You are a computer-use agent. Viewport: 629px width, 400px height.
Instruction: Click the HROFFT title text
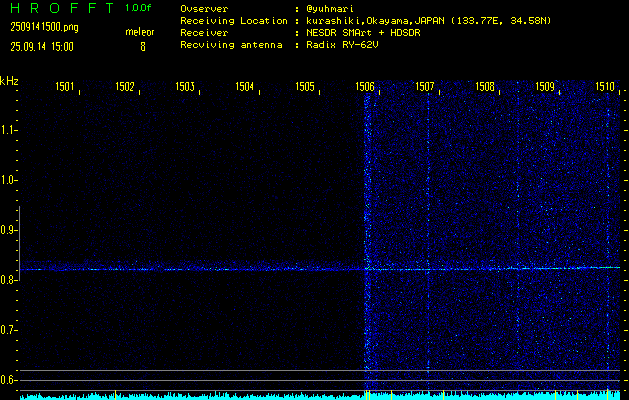[62, 8]
